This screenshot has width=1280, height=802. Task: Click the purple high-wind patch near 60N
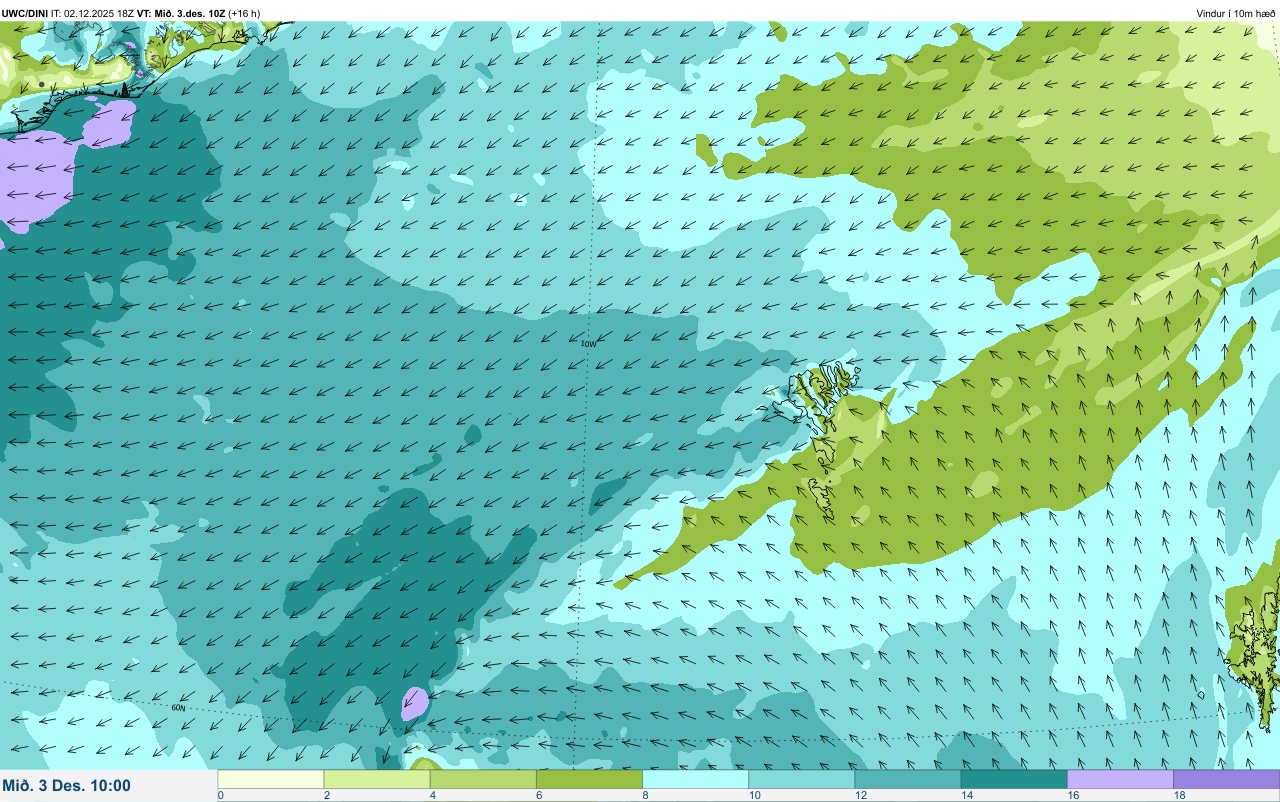[x=414, y=703]
